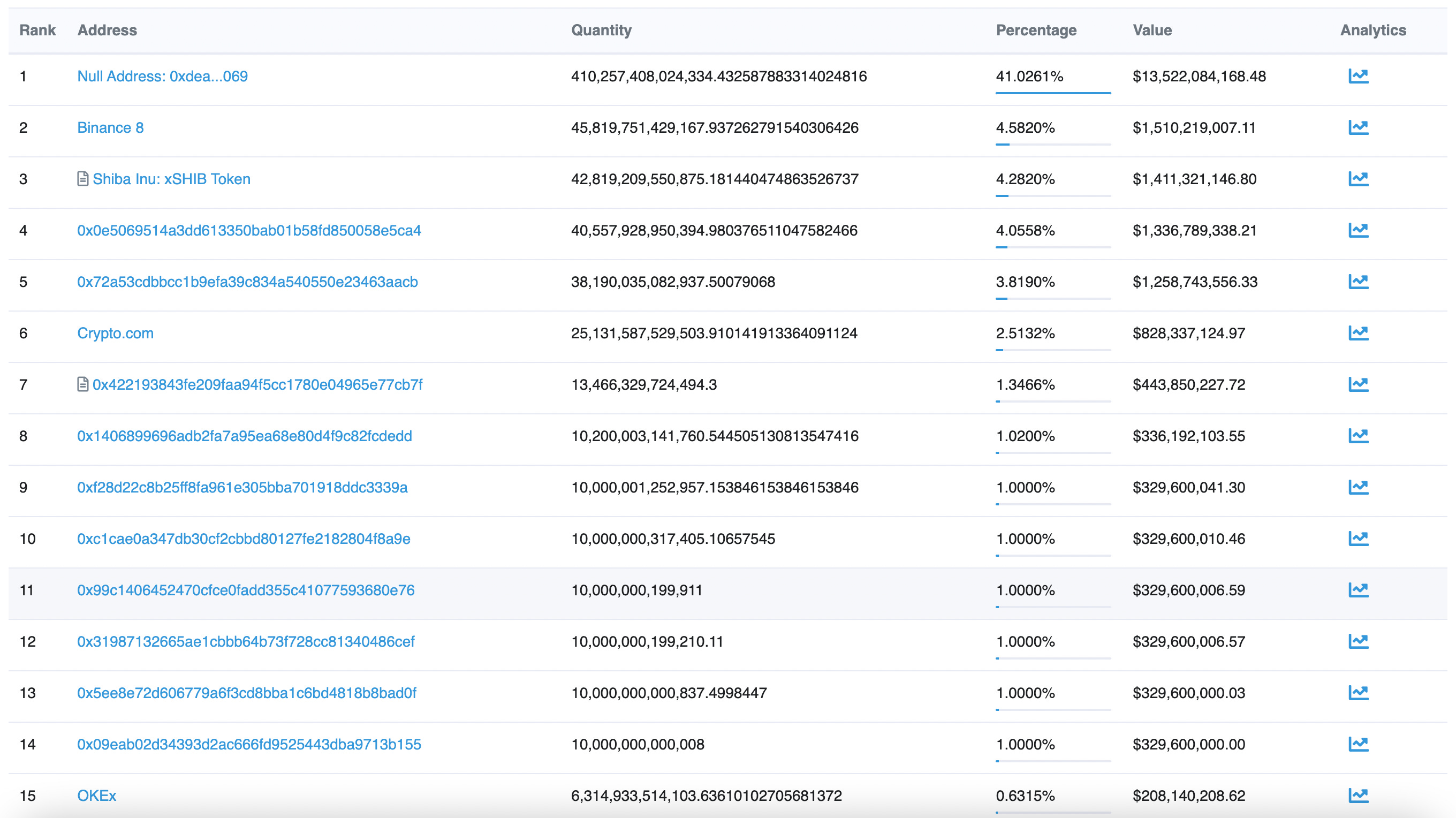Open analytics chart for rank 4 holder
The image size is (1456, 818).
pyautogui.click(x=1358, y=230)
